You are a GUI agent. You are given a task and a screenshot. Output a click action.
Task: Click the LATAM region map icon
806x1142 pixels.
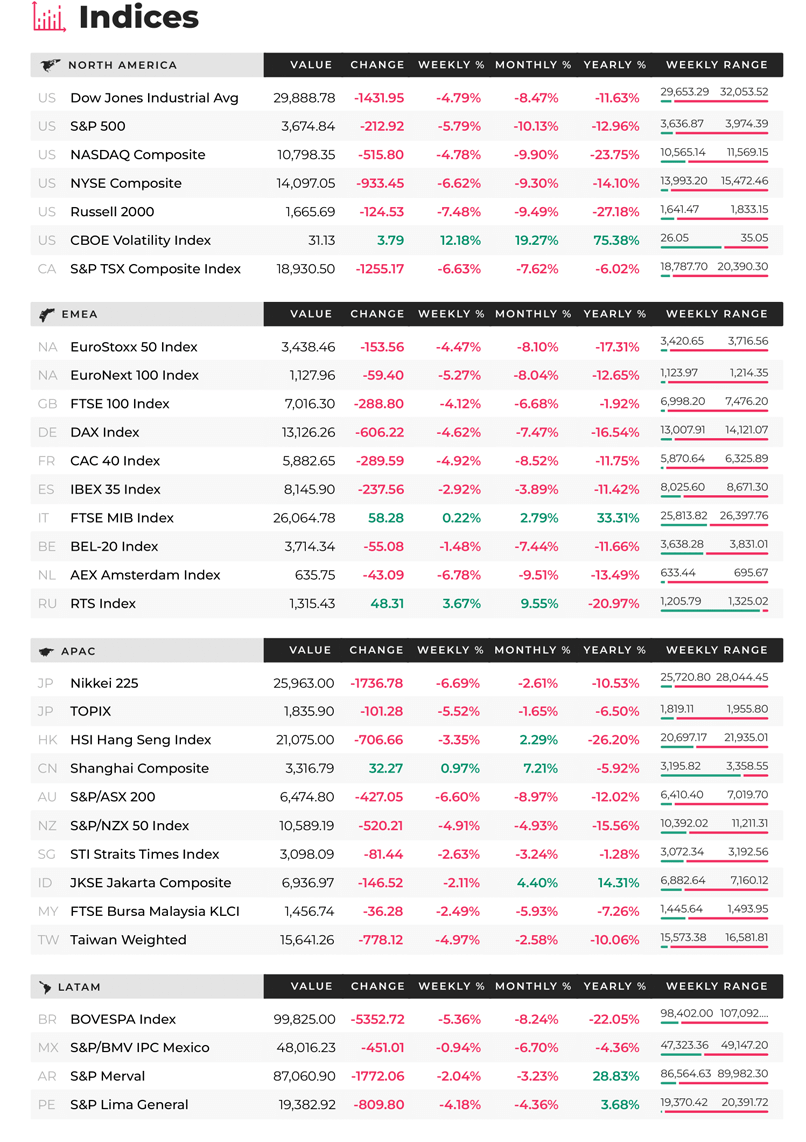[x=45, y=987]
